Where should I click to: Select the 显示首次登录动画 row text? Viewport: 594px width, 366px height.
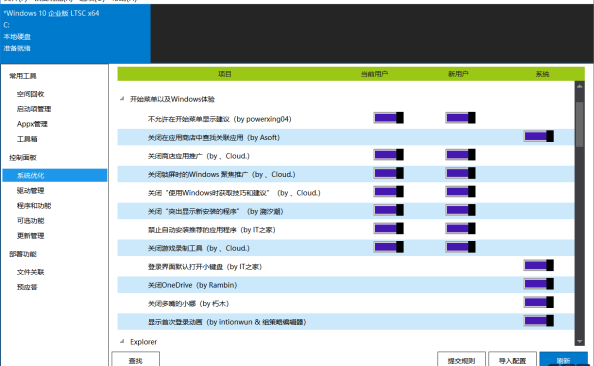[227, 322]
